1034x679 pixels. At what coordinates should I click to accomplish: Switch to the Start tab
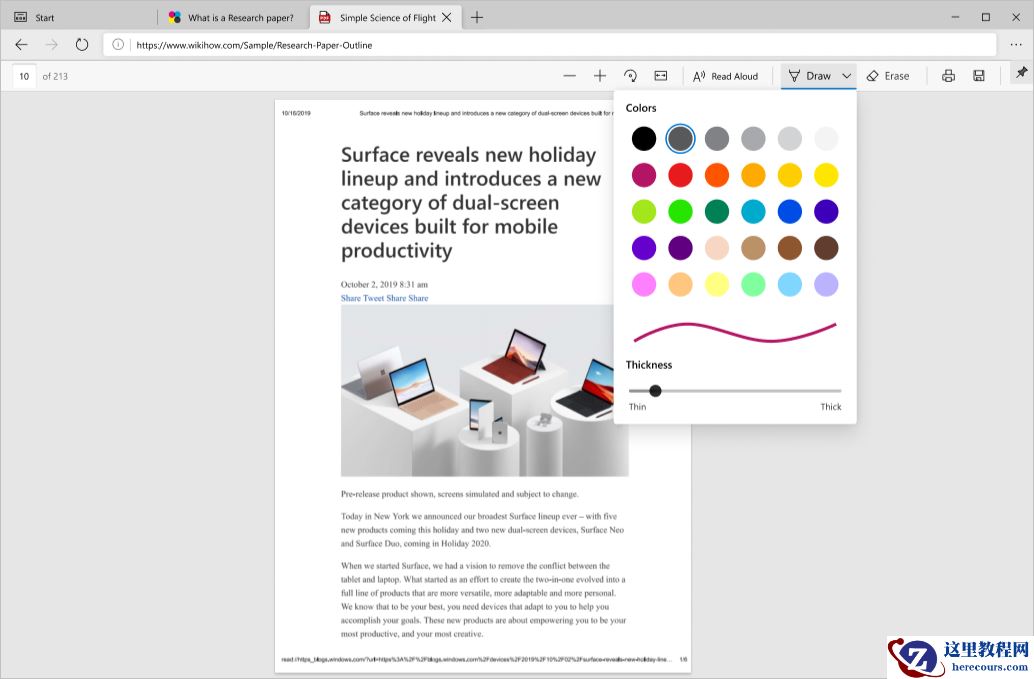click(x=79, y=18)
